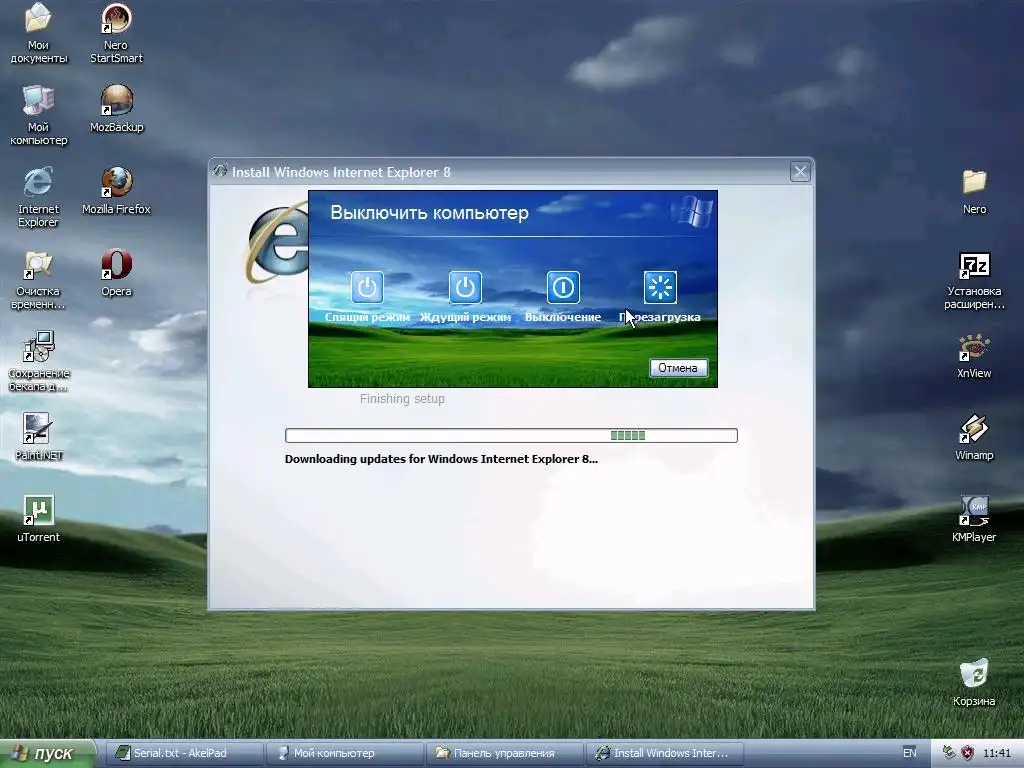The width and height of the screenshot is (1024, 768).
Task: Click the red shield security tray icon
Action: coord(967,753)
